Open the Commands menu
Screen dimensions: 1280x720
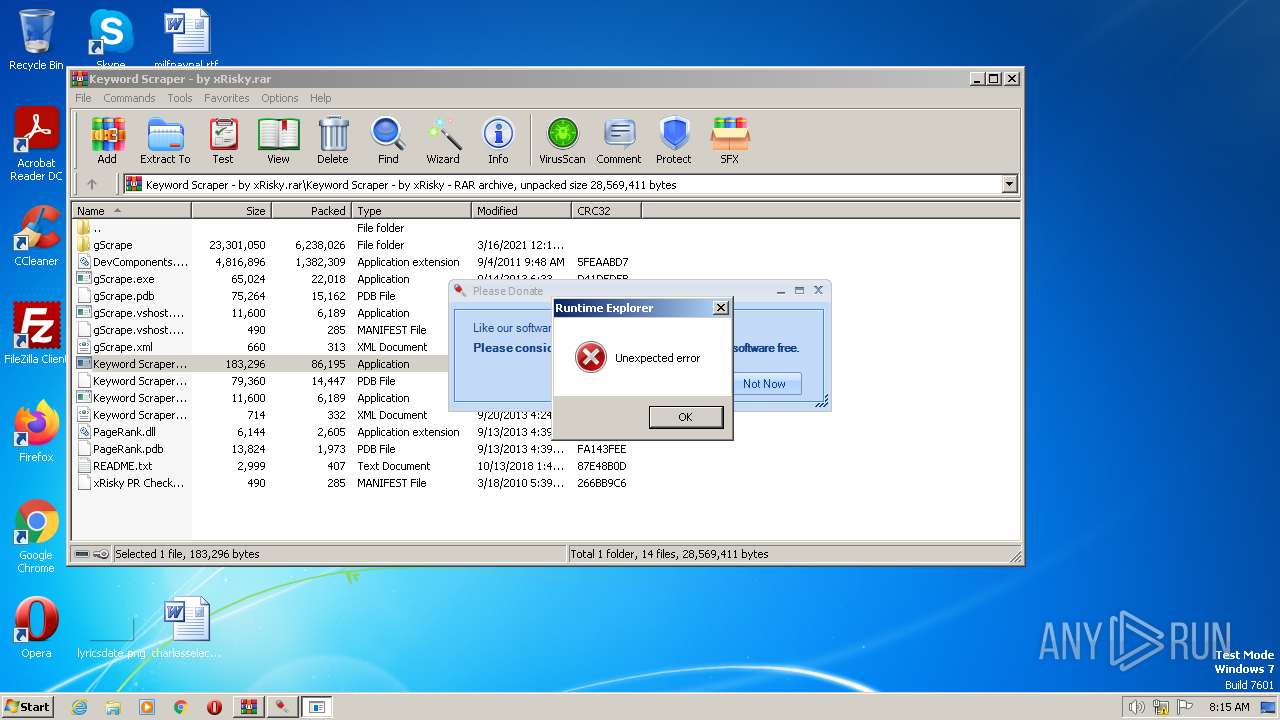point(129,98)
